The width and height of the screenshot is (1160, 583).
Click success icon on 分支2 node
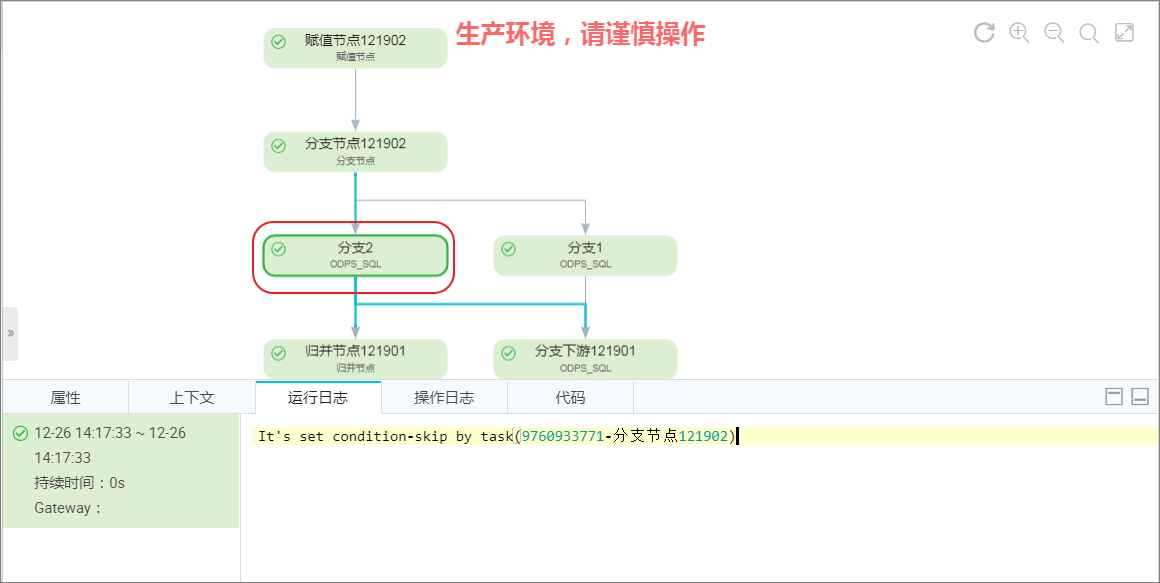(x=278, y=249)
